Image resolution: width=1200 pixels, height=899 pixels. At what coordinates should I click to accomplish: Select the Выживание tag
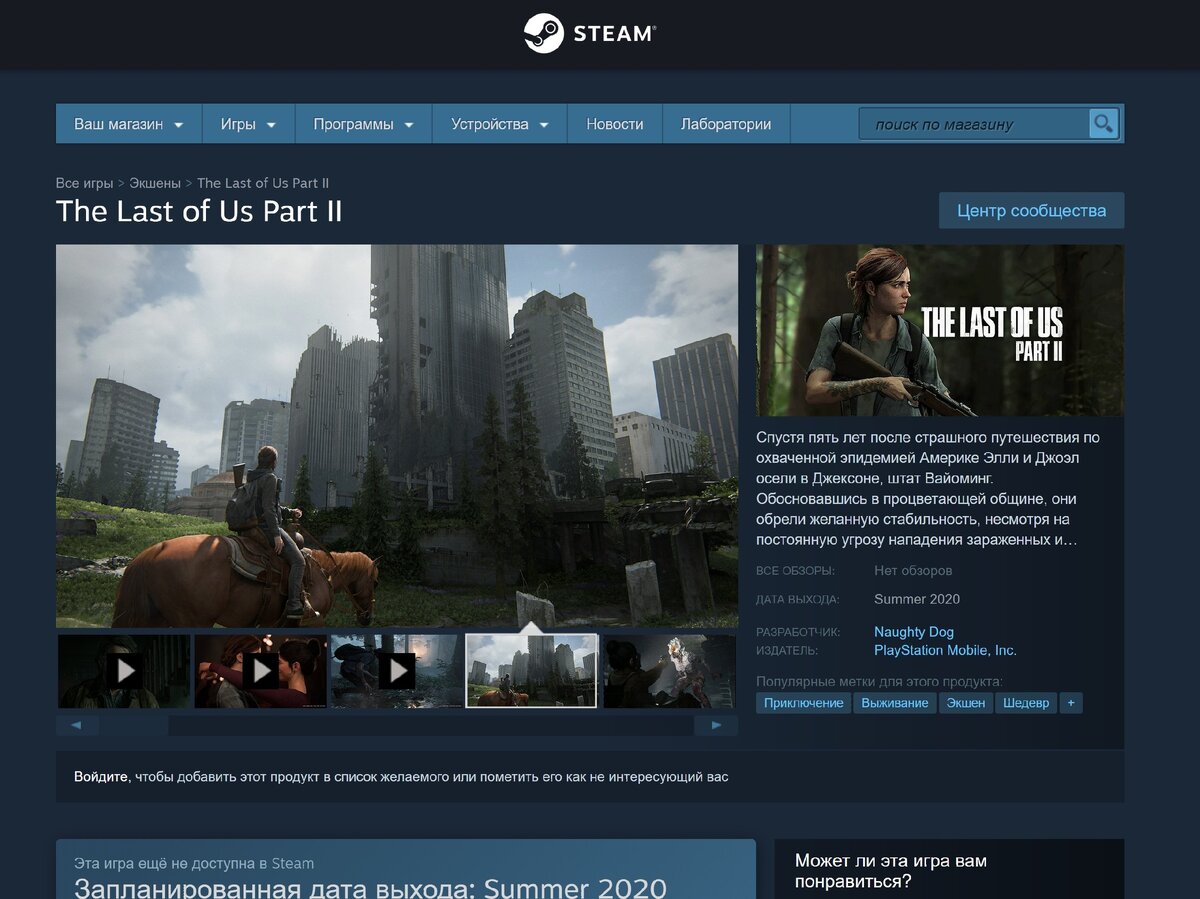[x=895, y=703]
